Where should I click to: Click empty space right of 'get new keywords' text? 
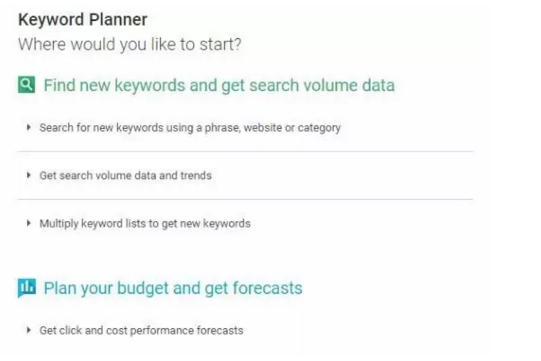tap(362, 224)
